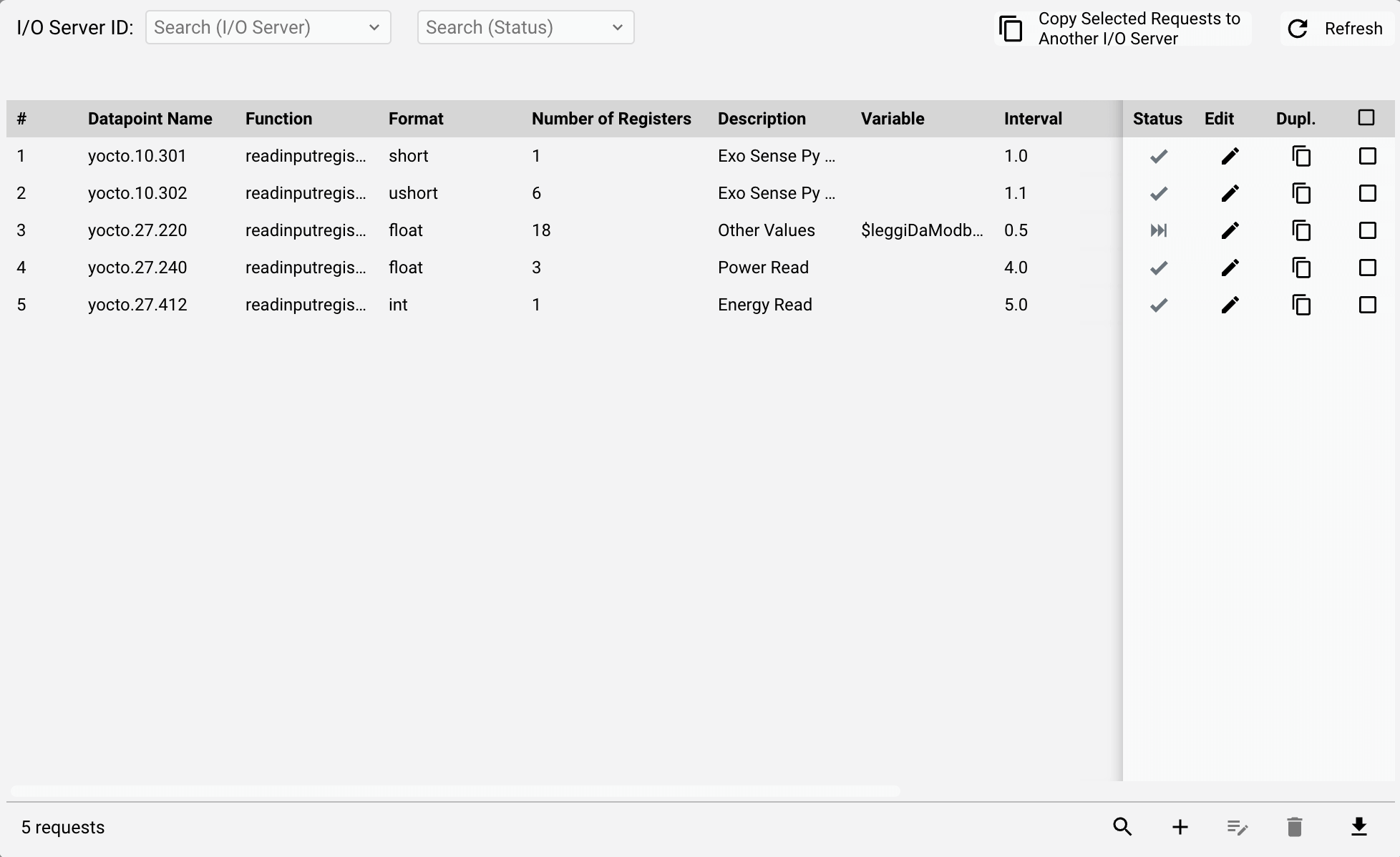Click the Refresh button
Viewport: 1400px width, 857px height.
1336,29
